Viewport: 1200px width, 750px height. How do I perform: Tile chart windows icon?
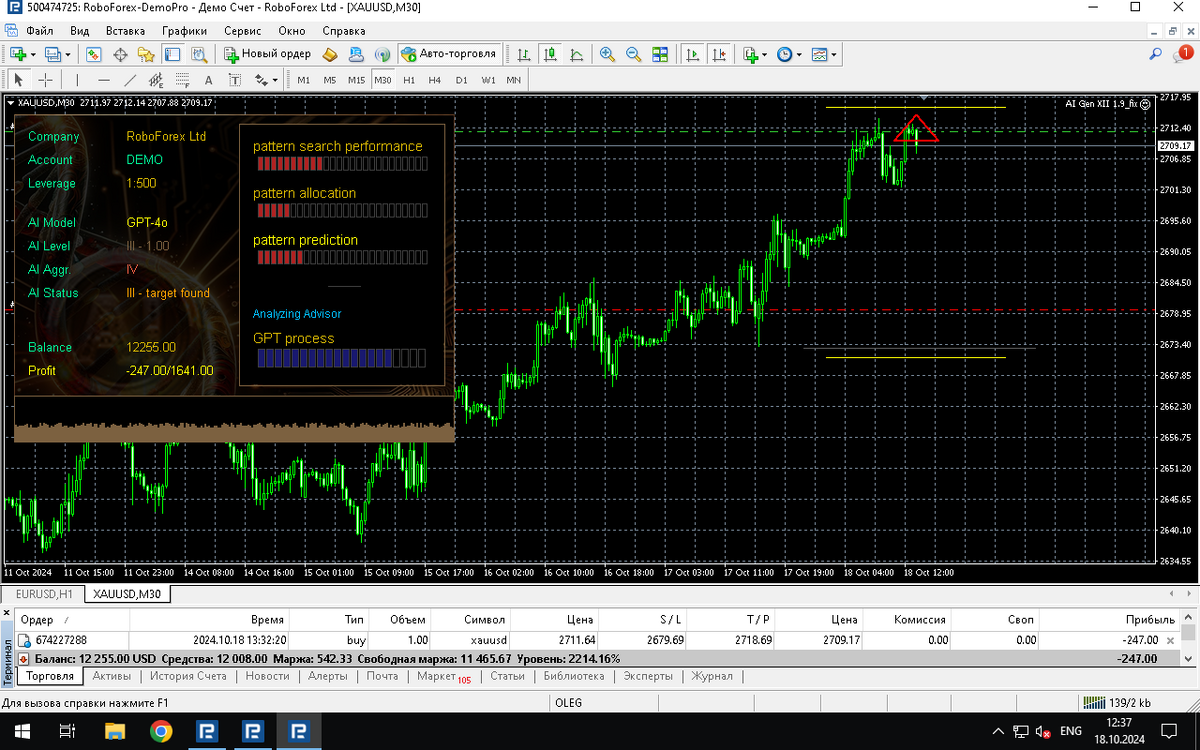tap(659, 54)
